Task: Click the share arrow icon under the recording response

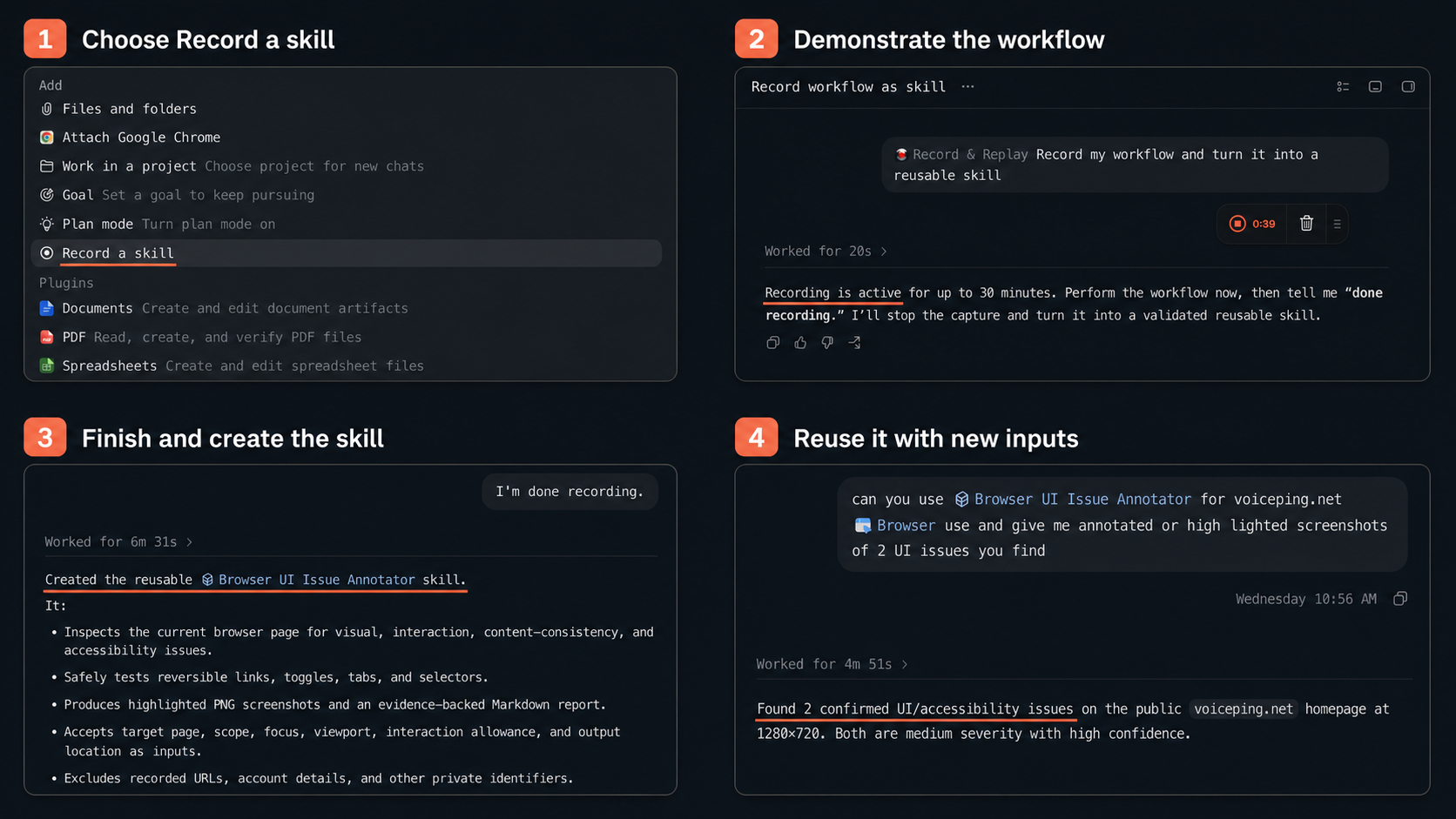Action: pos(855,343)
